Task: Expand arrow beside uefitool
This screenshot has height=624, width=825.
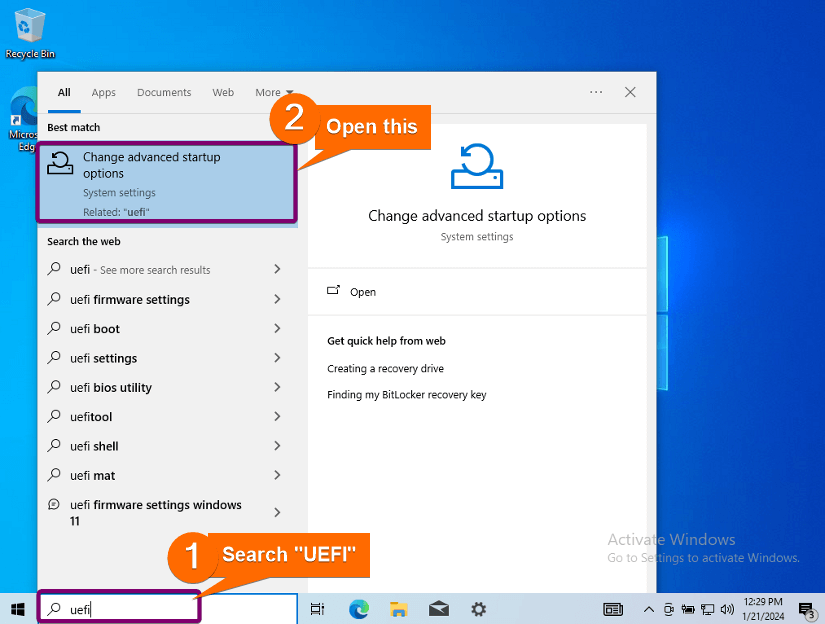Action: (x=277, y=417)
